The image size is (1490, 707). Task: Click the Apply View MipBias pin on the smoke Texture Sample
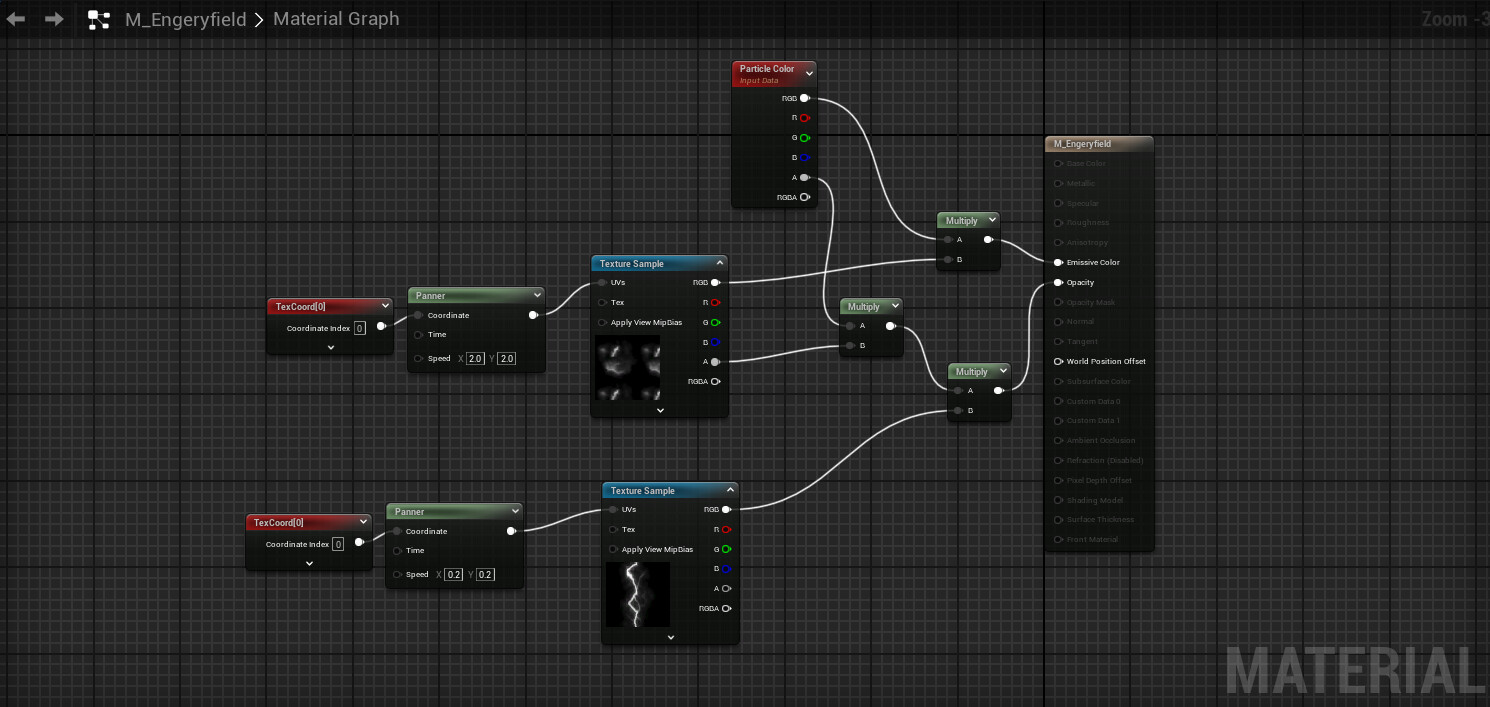point(602,322)
